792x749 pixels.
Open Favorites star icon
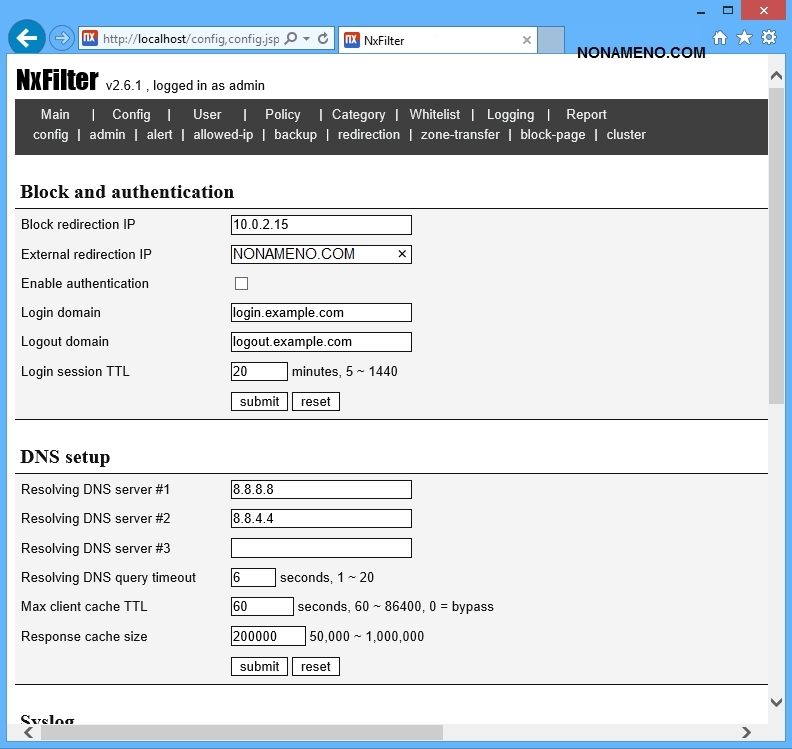[744, 37]
